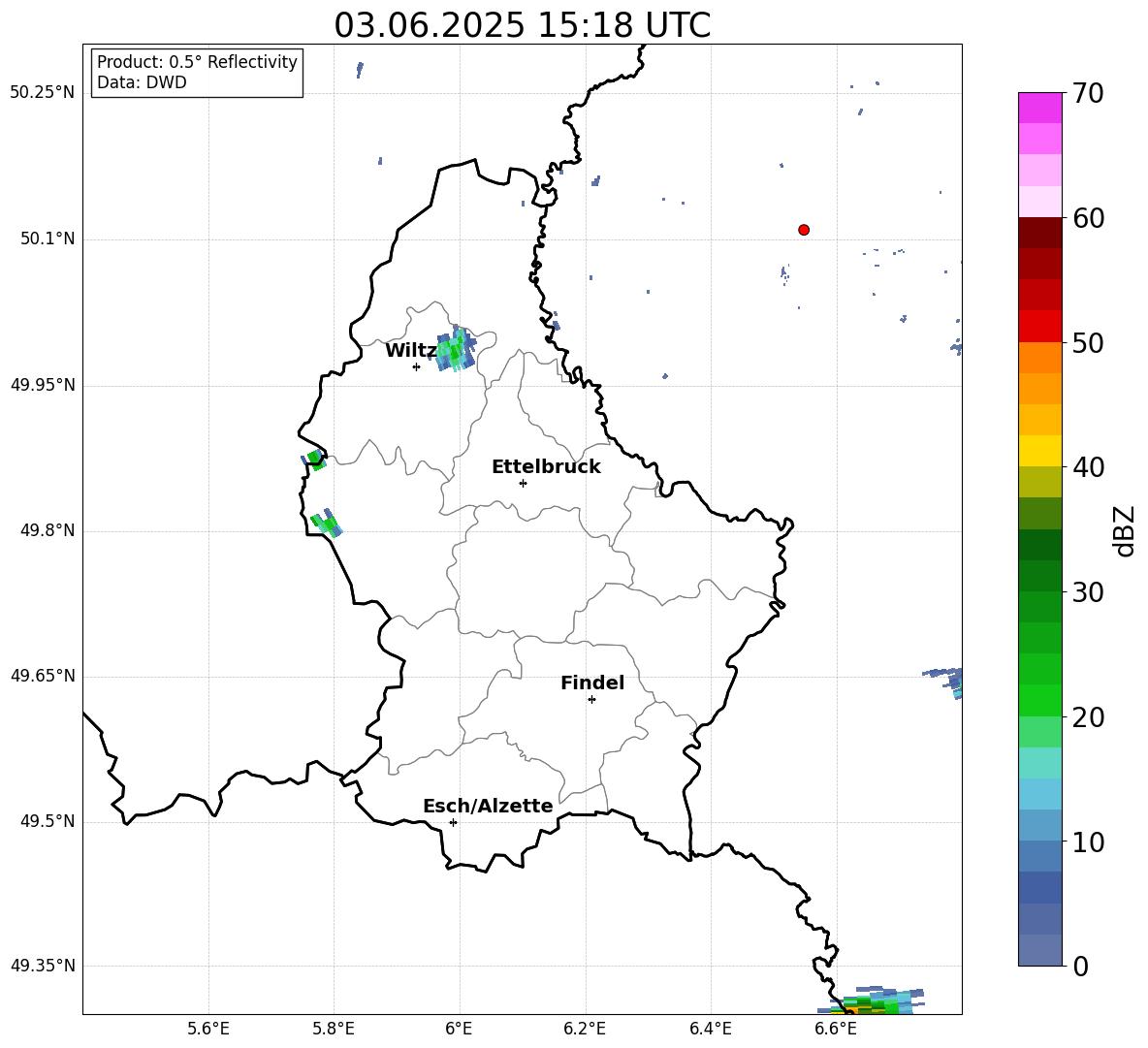The image size is (1148, 1048).
Task: Click the Data: DWD text
Action: [x=142, y=82]
